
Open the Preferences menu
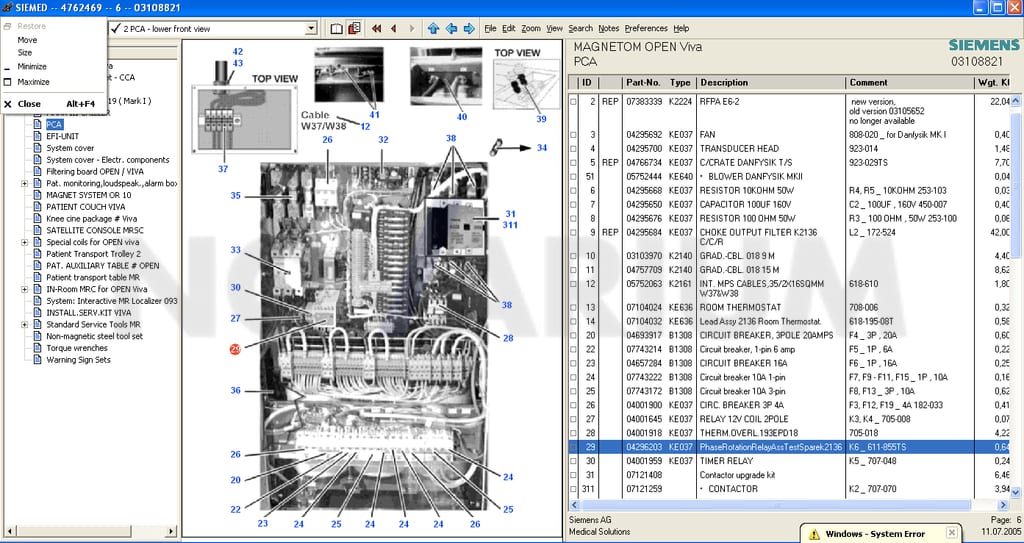(x=646, y=29)
